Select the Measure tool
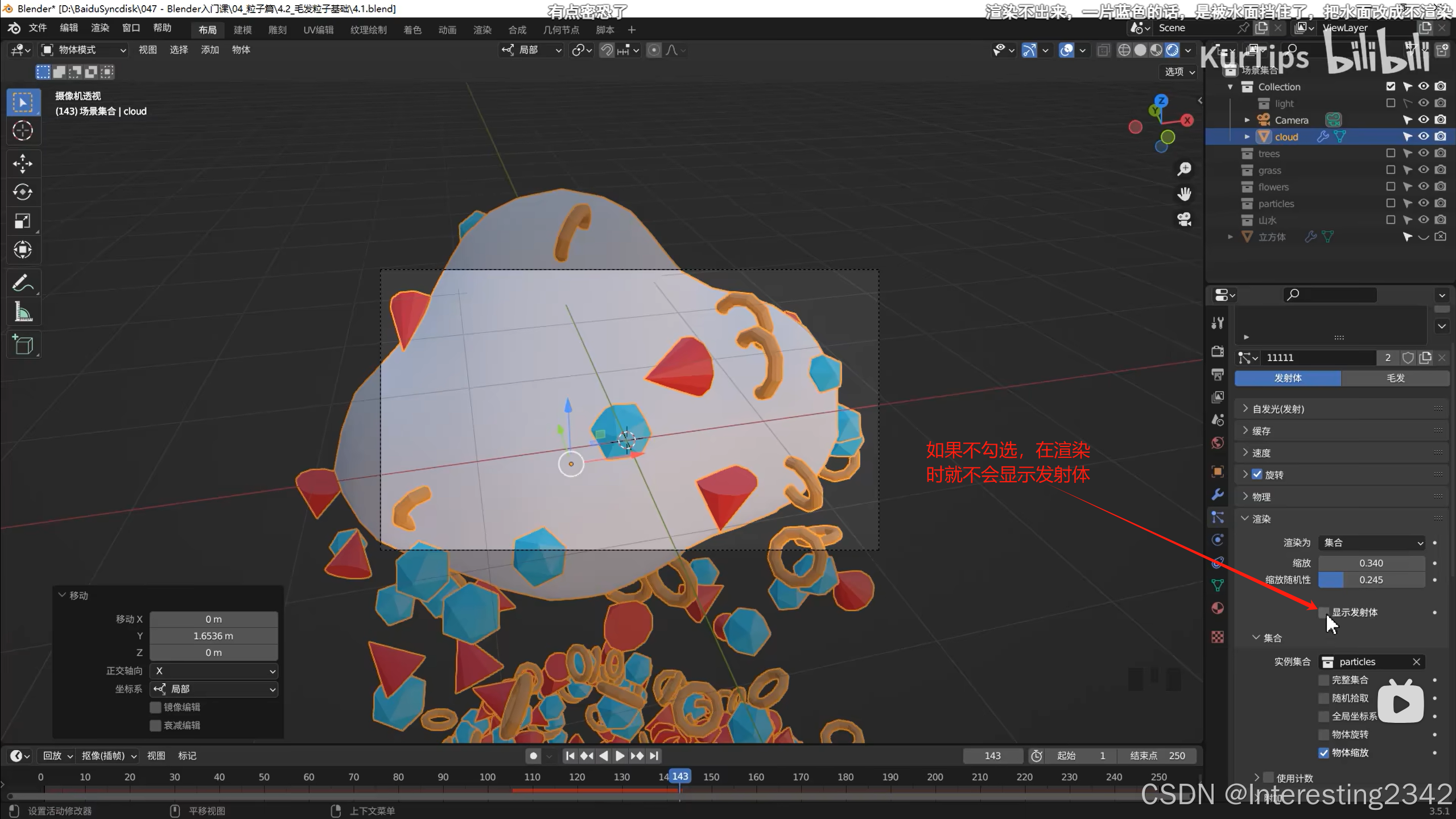 (23, 312)
